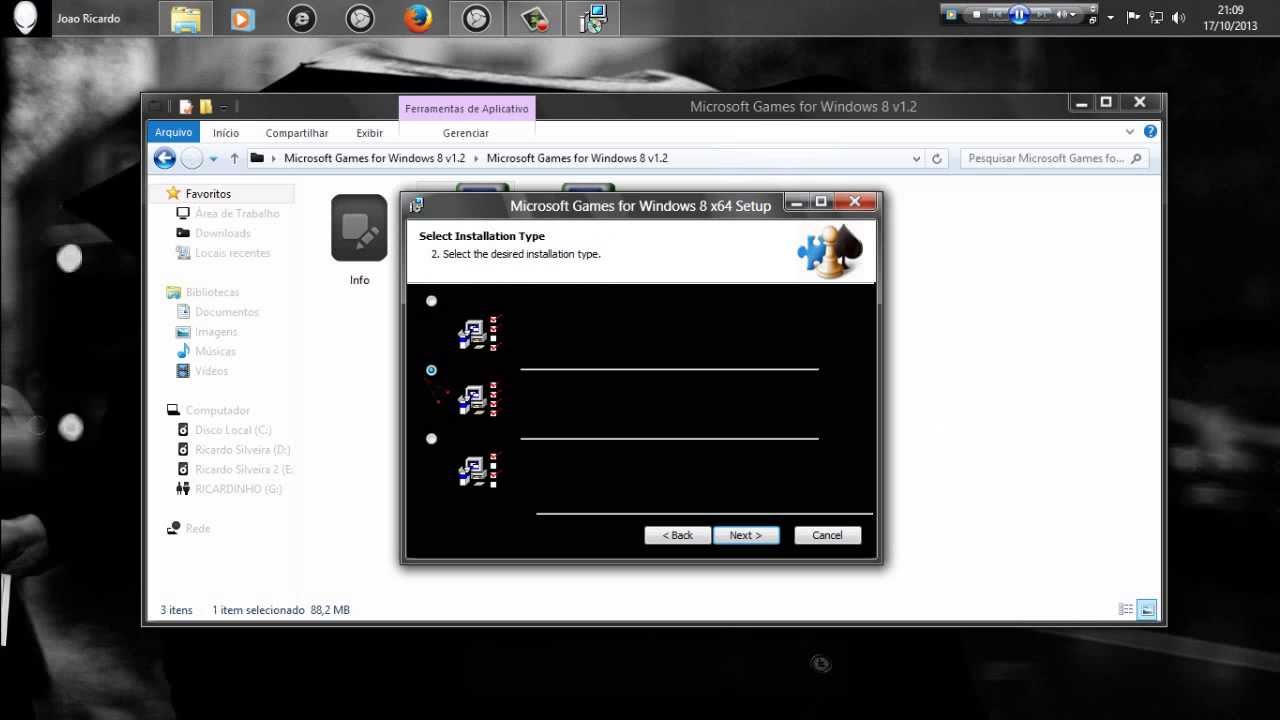Stop playback in the taskbar media player
This screenshot has width=1280, height=720.
click(x=977, y=14)
